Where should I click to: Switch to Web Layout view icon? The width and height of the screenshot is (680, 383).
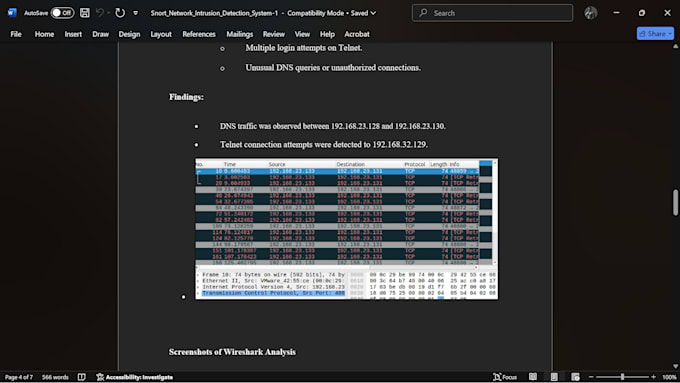575,377
